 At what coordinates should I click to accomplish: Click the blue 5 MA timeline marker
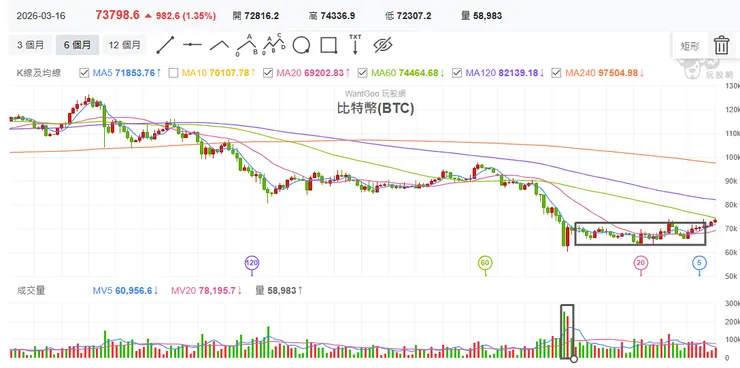(699, 263)
